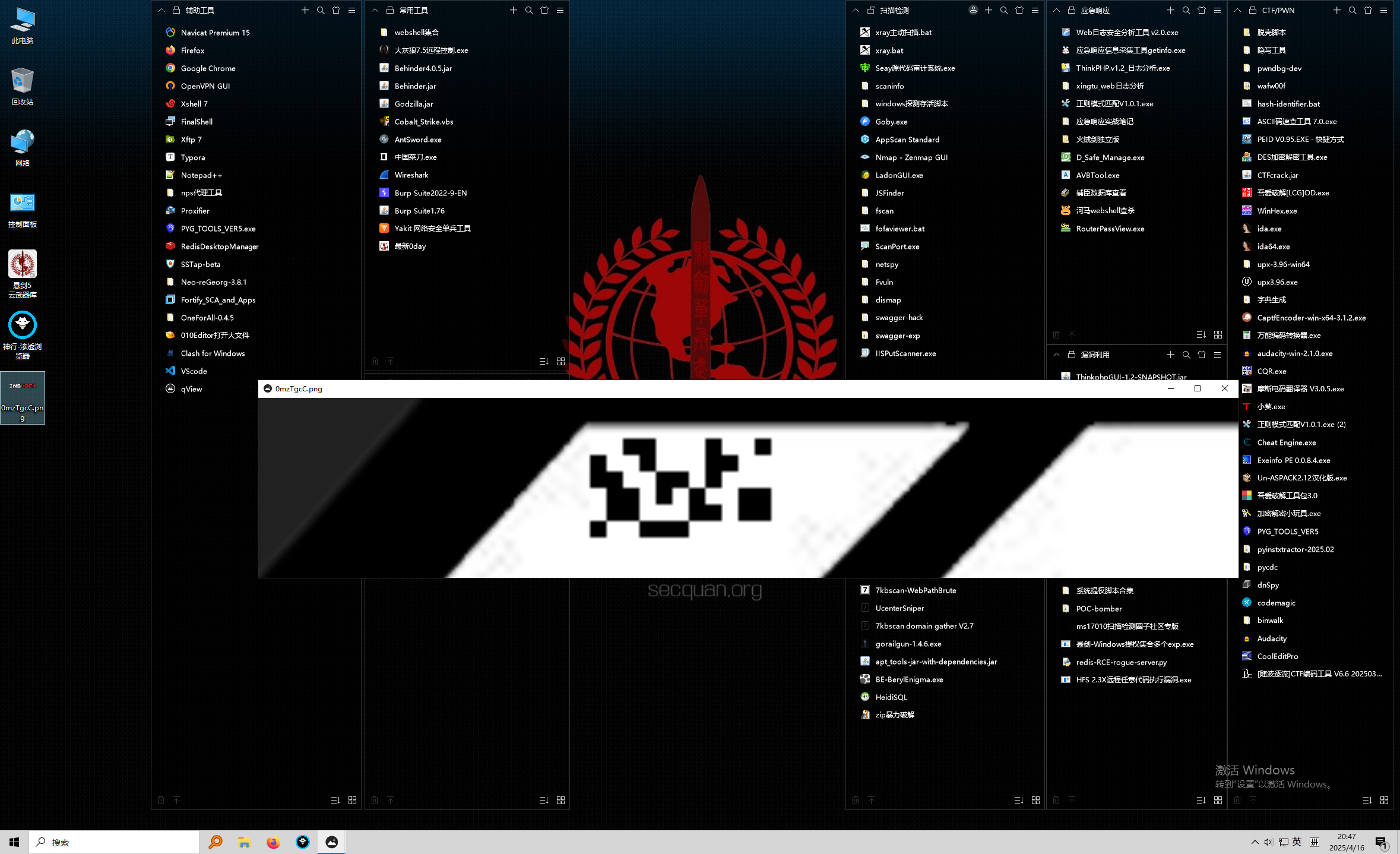The height and width of the screenshot is (854, 1400).
Task: Launch Nmap - Zenmap GUI
Action: pyautogui.click(x=911, y=157)
